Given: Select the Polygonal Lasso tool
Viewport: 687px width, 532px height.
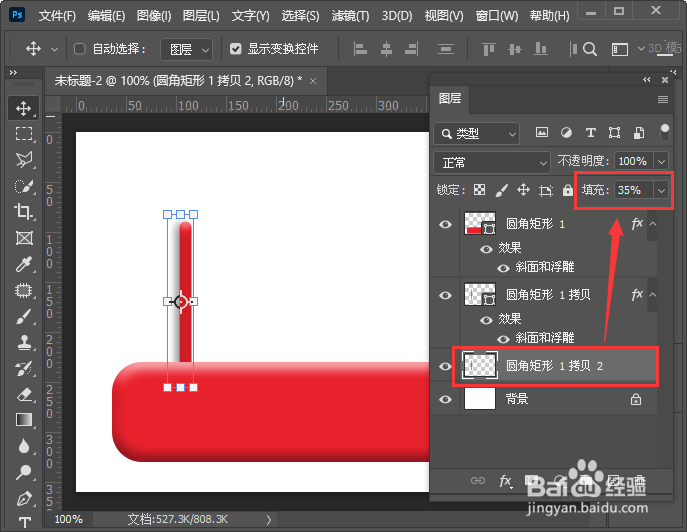Looking at the screenshot, I should pyautogui.click(x=24, y=160).
